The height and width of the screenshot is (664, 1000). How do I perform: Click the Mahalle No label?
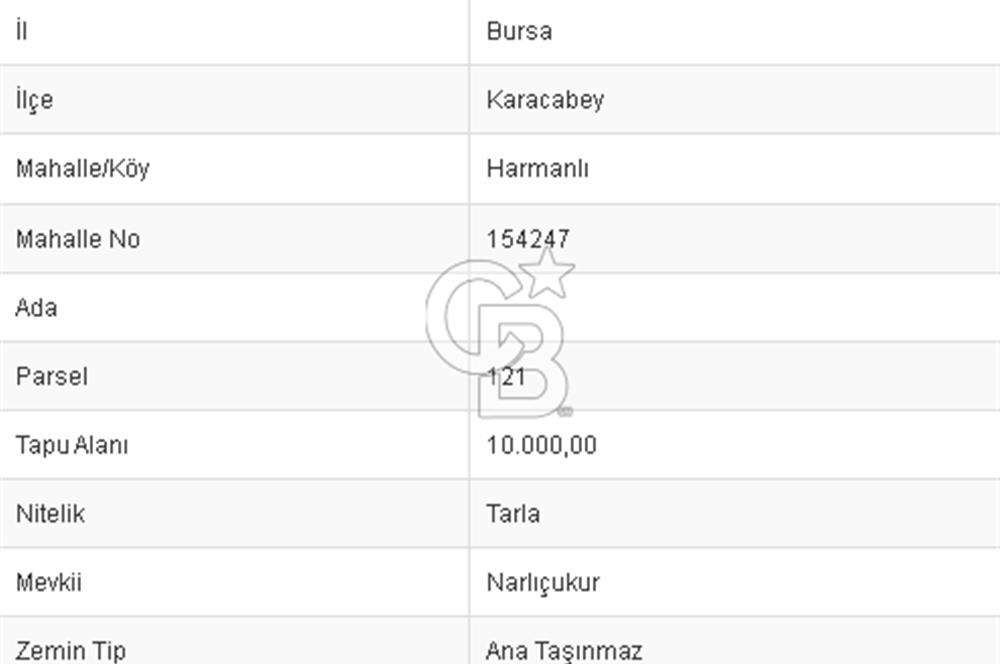(x=78, y=239)
